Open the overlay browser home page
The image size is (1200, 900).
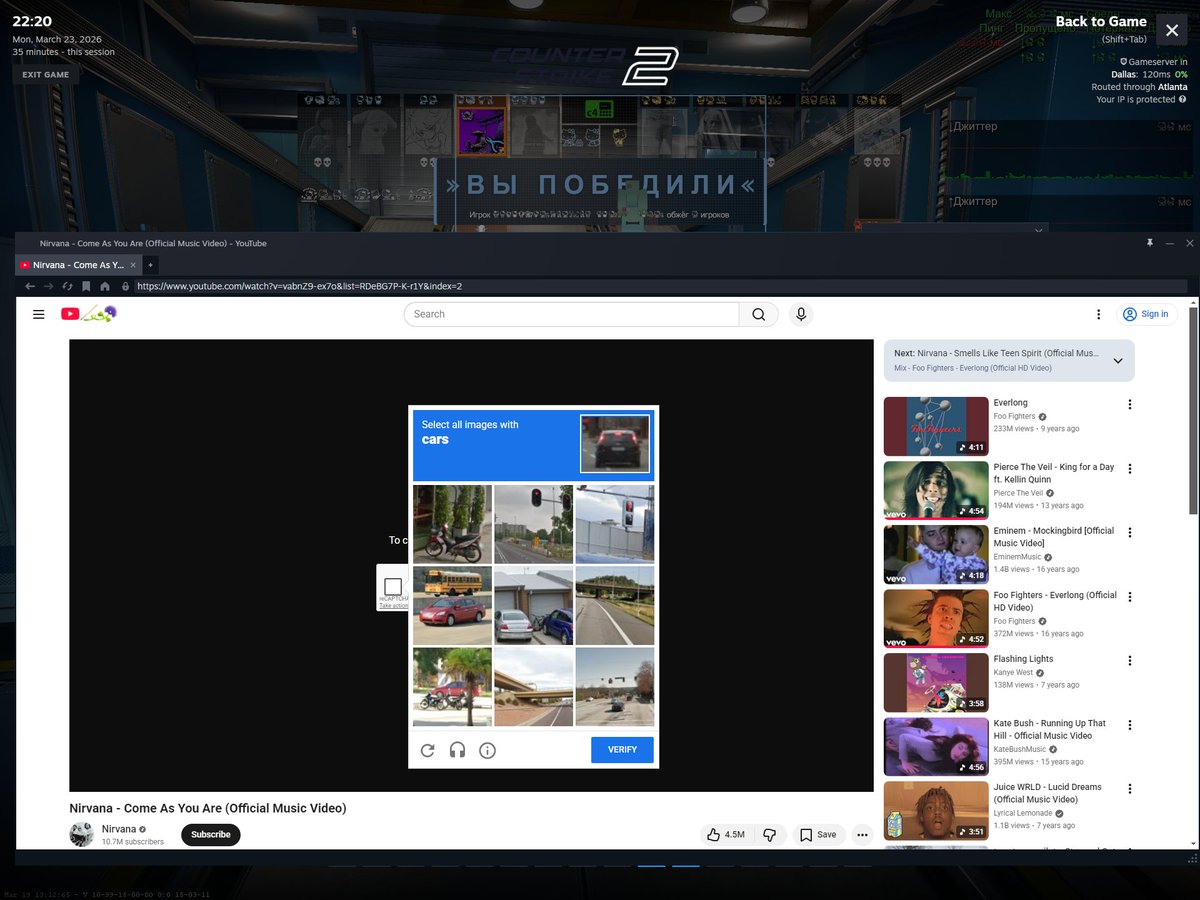(x=105, y=286)
